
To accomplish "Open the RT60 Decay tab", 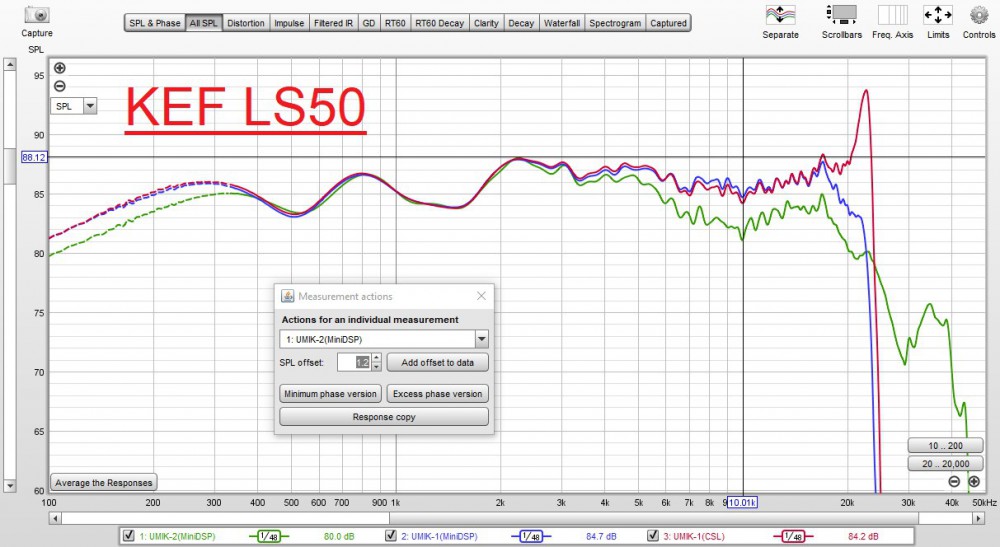I will click(x=439, y=23).
